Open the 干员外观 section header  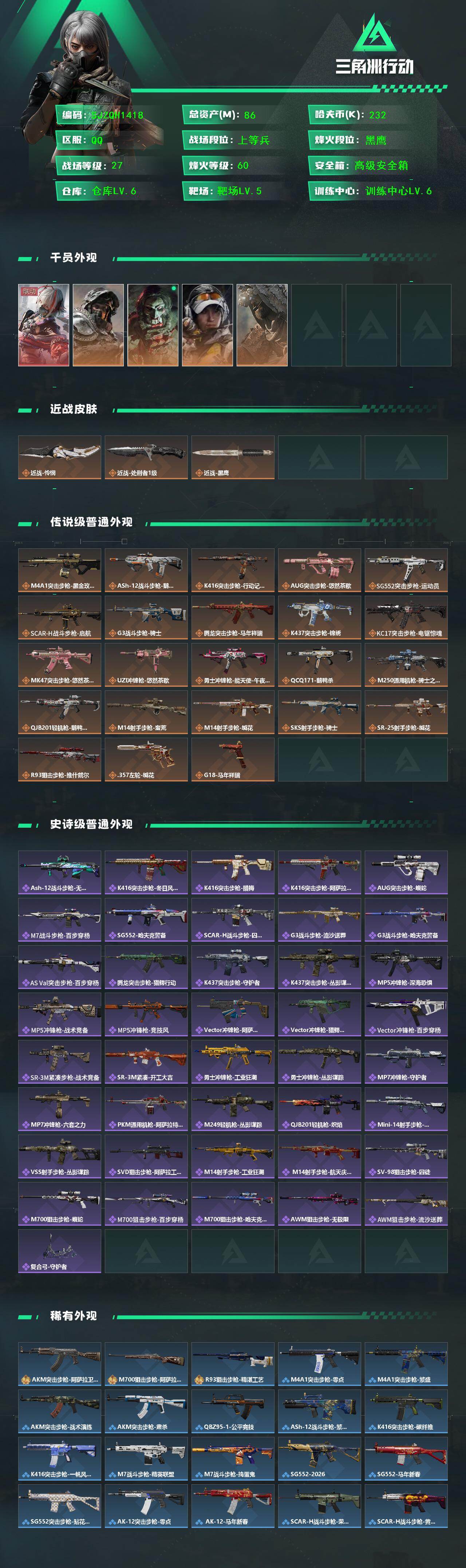click(73, 257)
